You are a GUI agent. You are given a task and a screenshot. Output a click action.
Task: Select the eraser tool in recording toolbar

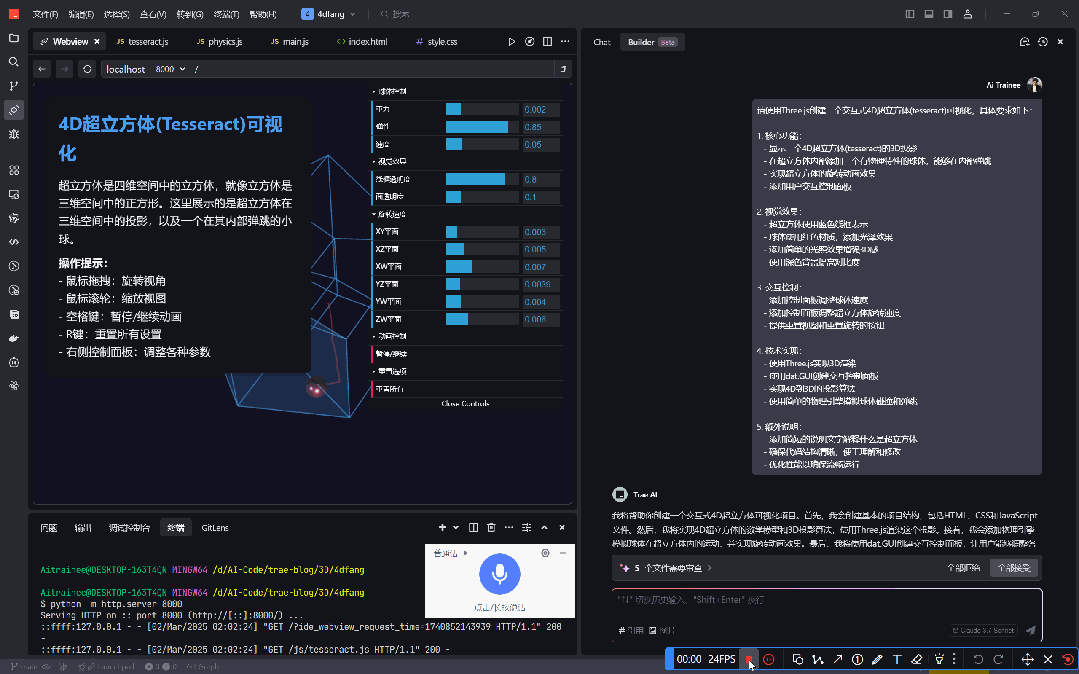917,659
